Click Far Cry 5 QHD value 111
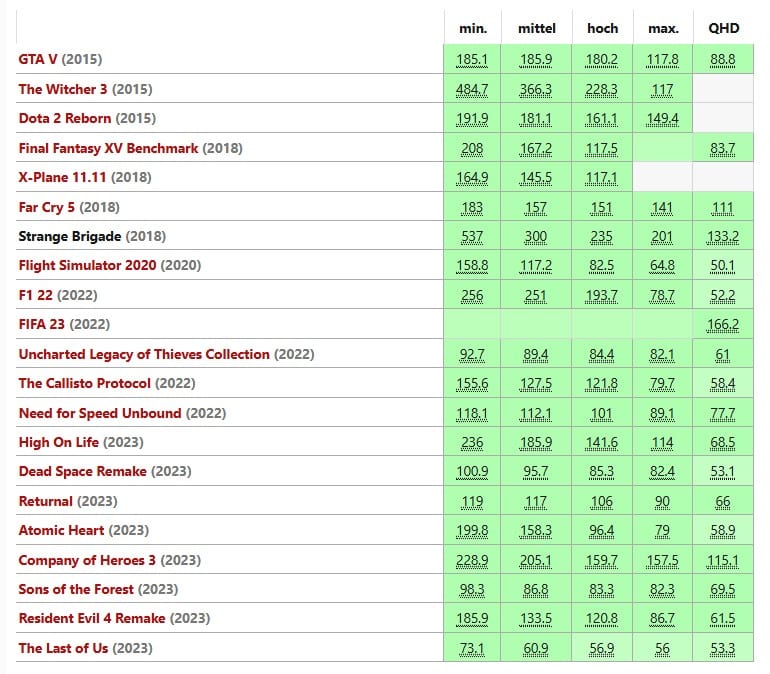 tap(722, 208)
